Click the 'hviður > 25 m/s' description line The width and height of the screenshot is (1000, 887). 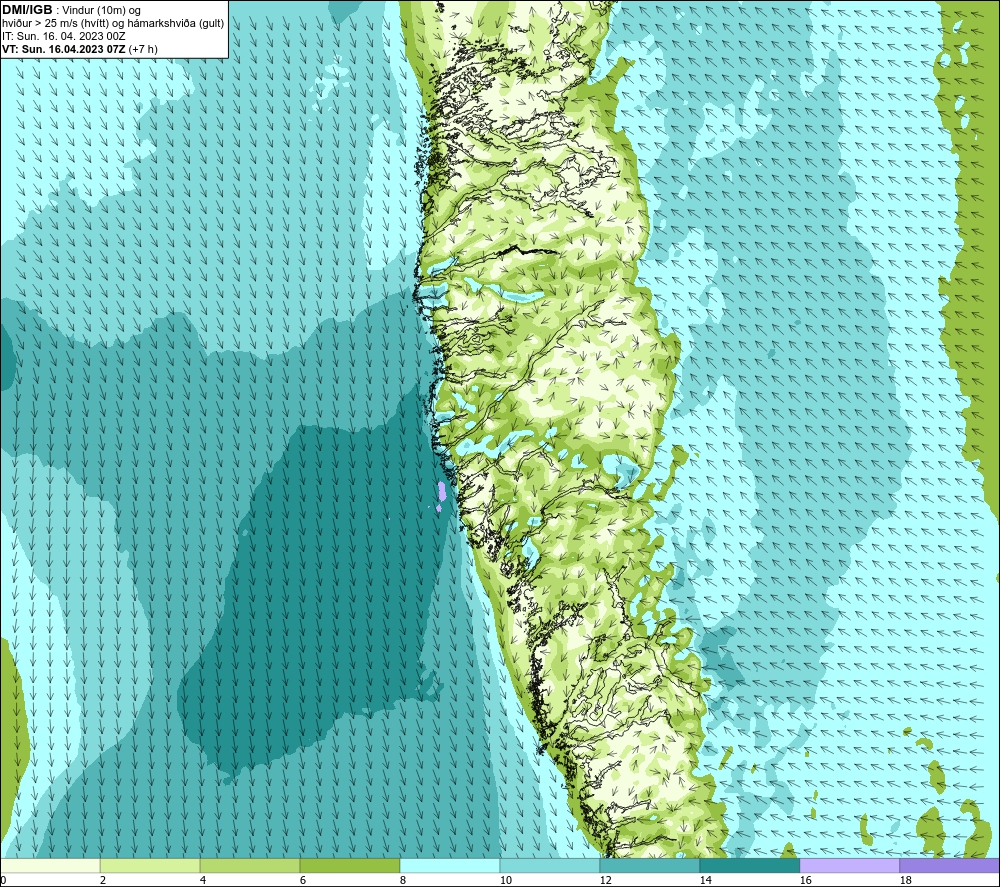[113, 24]
